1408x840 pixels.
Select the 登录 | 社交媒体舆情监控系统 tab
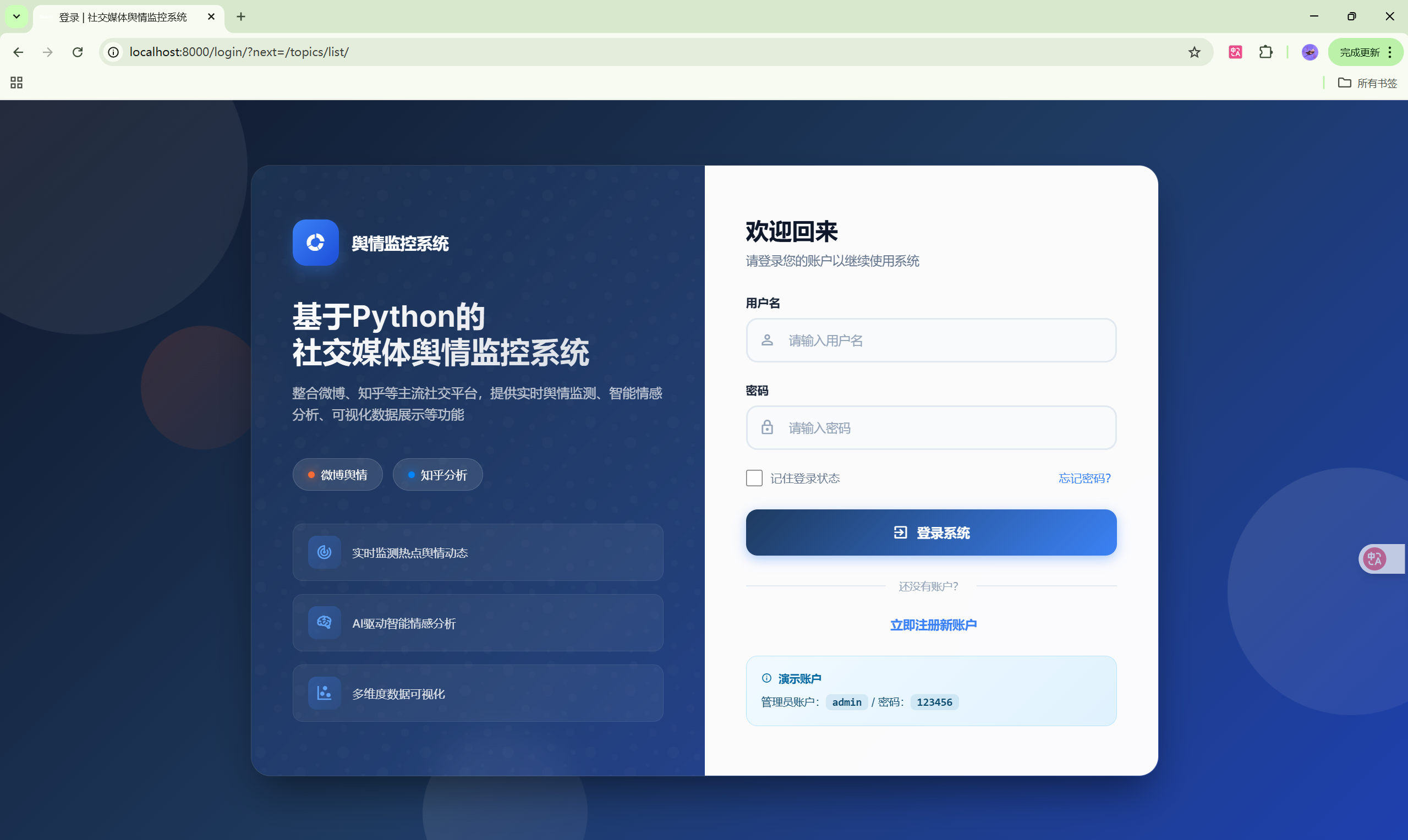pyautogui.click(x=123, y=17)
